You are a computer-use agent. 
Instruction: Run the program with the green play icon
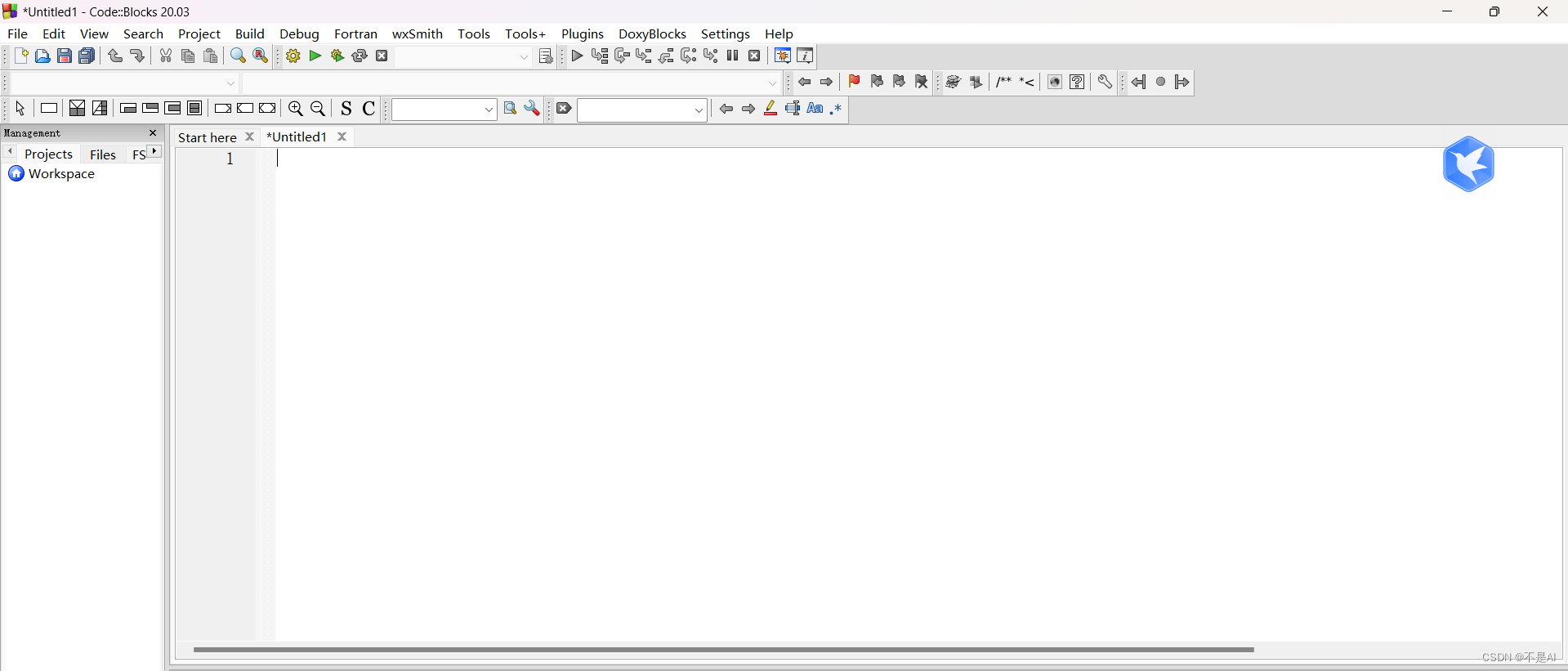(315, 56)
